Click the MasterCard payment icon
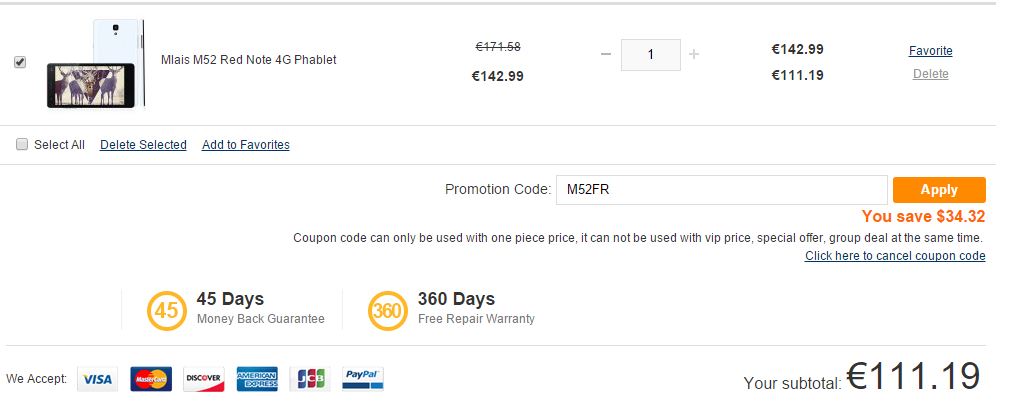 tap(151, 379)
